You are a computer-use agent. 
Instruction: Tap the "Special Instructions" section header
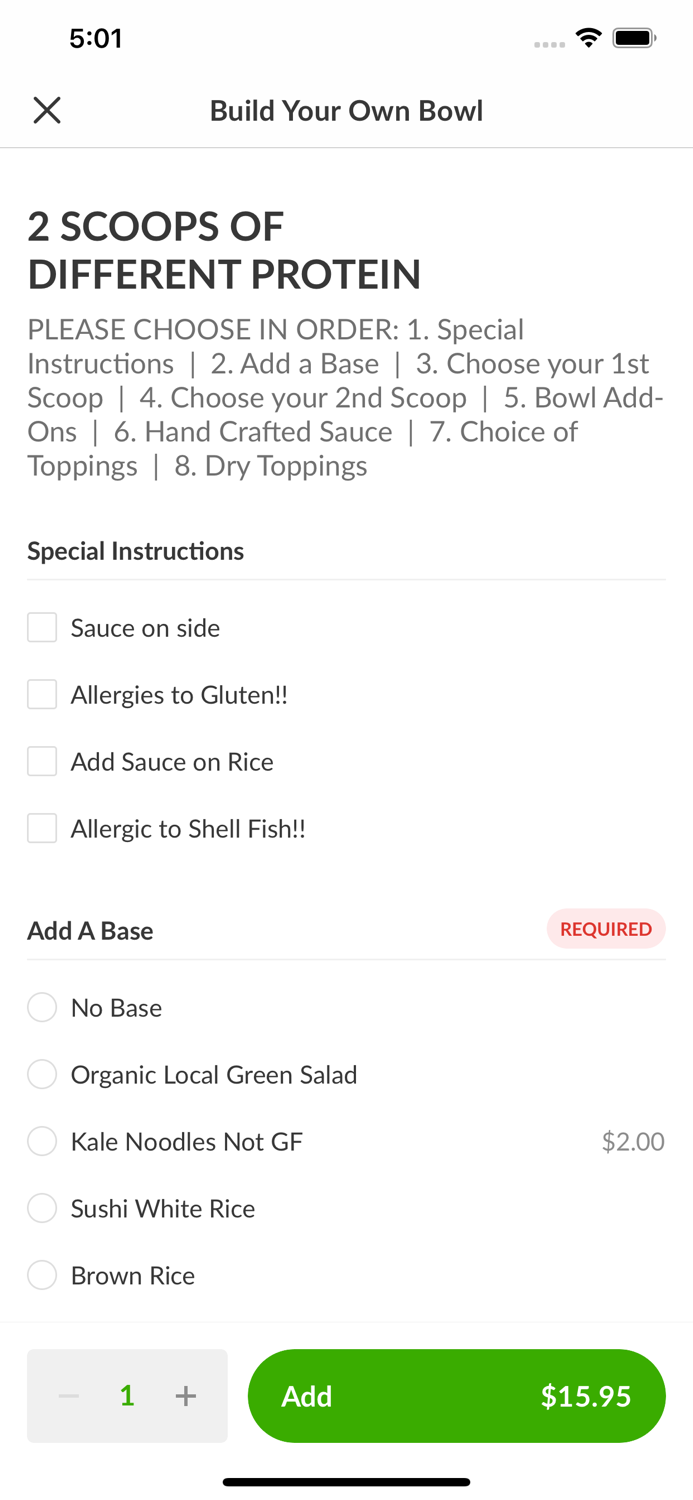135,551
